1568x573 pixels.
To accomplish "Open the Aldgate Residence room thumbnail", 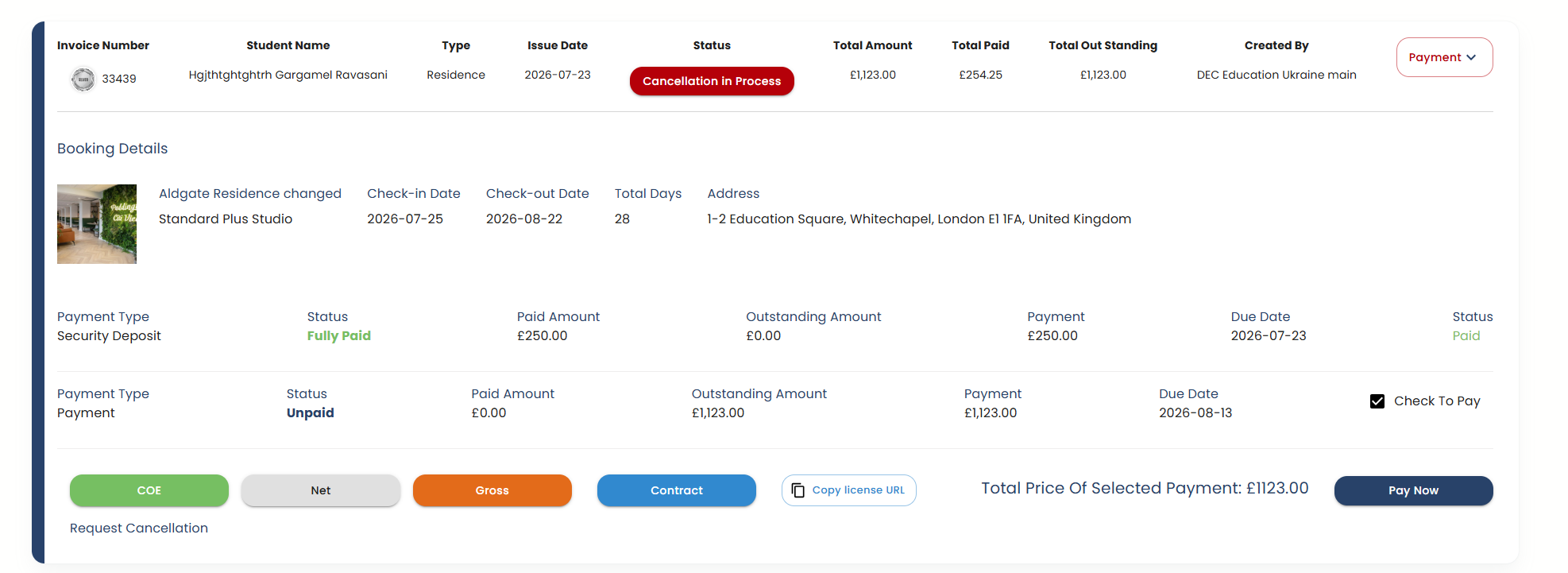I will (97, 224).
